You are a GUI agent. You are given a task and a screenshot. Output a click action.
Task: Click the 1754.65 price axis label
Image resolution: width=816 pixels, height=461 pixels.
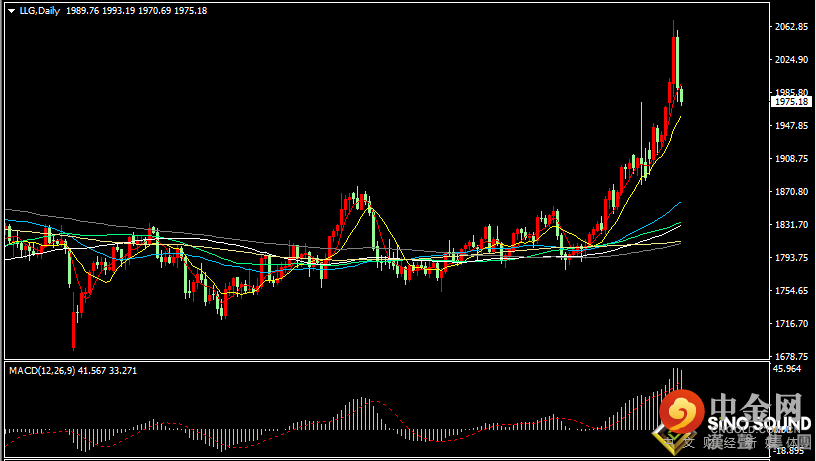pyautogui.click(x=791, y=290)
